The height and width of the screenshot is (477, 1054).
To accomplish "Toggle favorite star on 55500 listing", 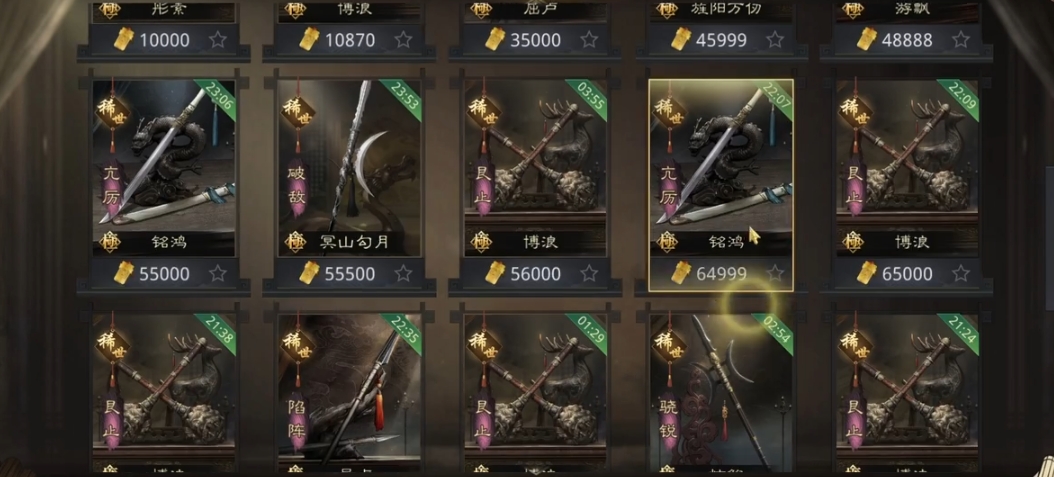I will point(403,273).
